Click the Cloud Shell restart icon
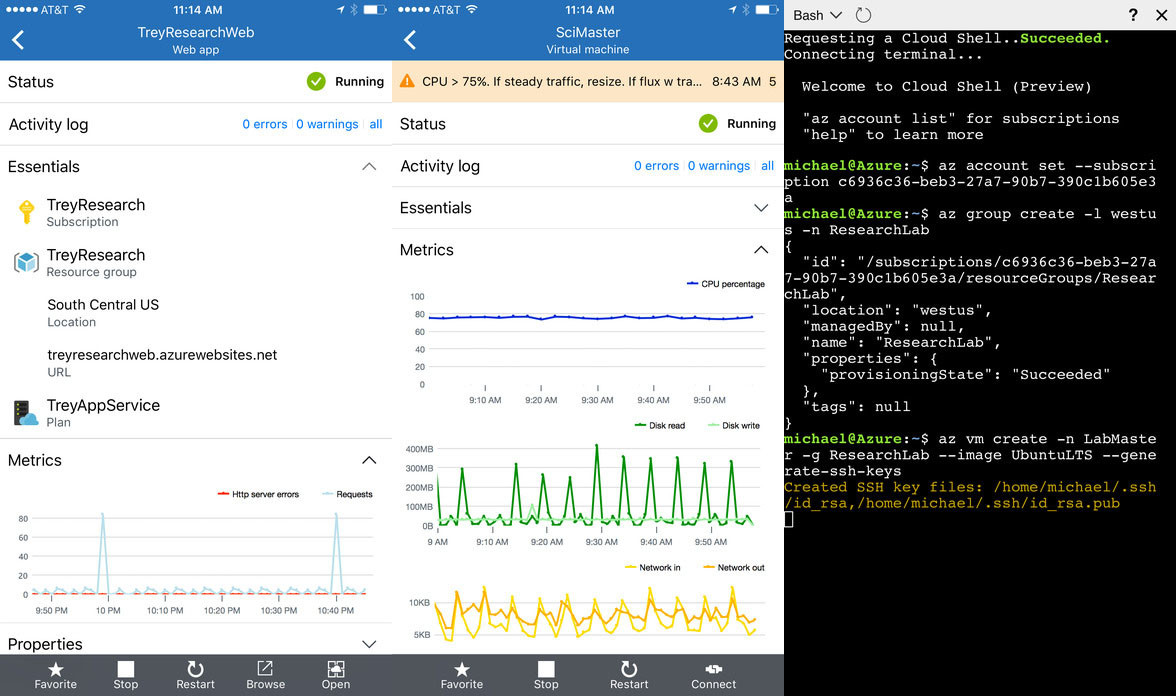 [x=863, y=15]
